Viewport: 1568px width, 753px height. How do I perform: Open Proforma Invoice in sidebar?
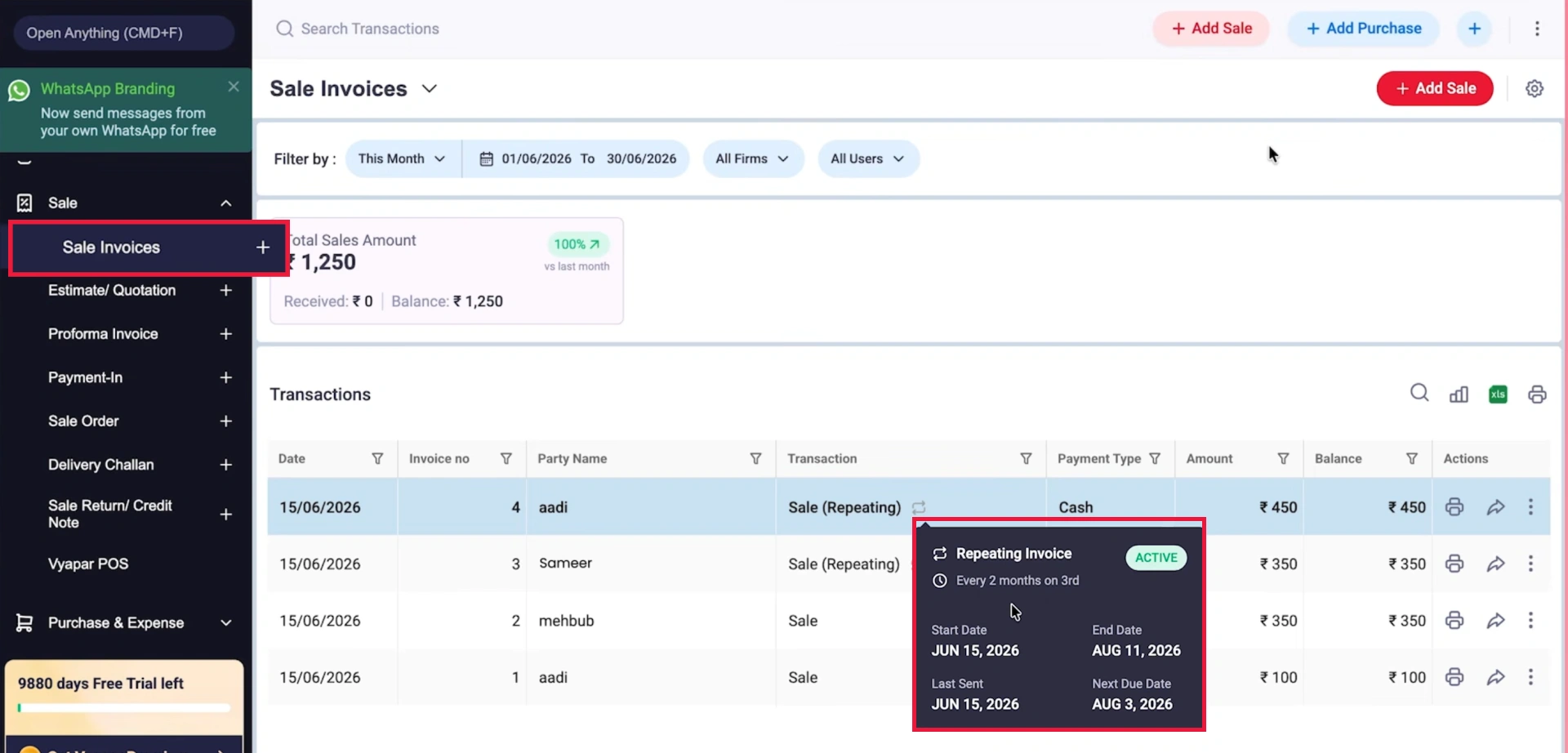[x=103, y=334]
